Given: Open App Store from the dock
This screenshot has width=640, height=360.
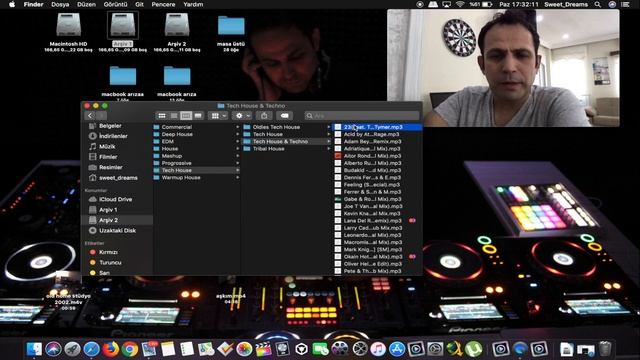Looking at the screenshot, I should pyautogui.click(x=397, y=349).
